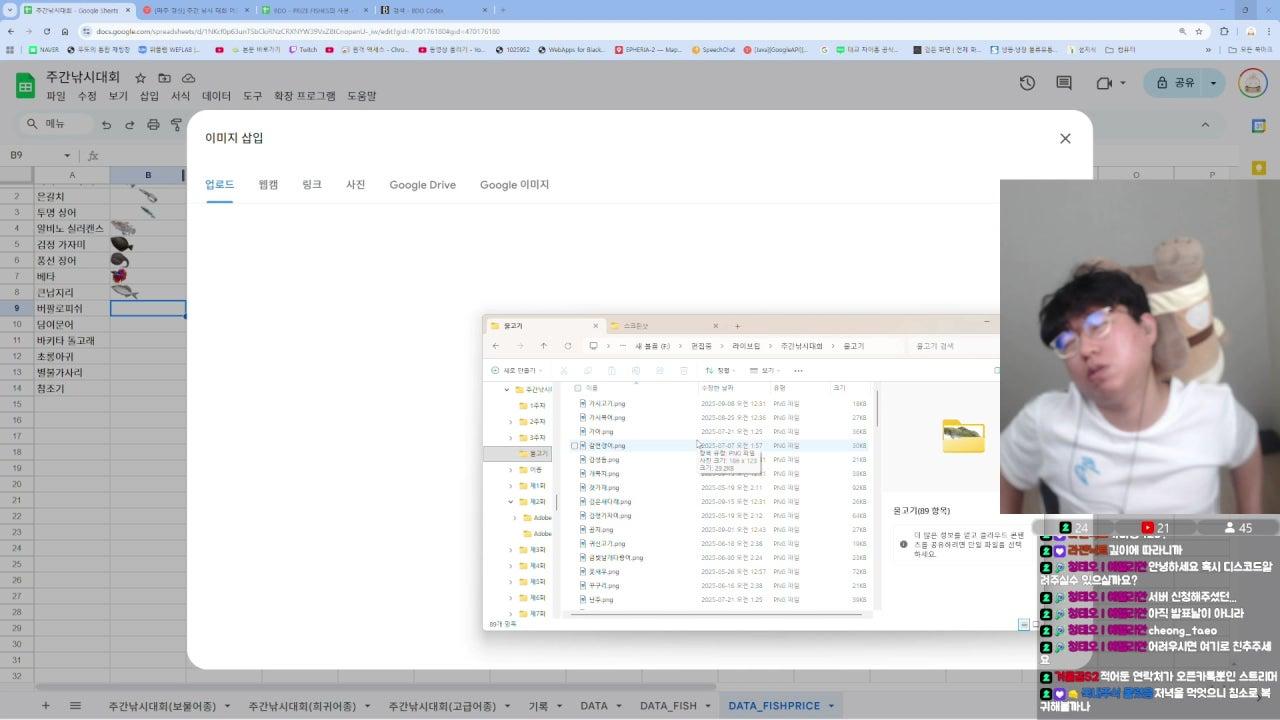Click the print icon in toolbar
The image size is (1280, 720).
tap(153, 125)
